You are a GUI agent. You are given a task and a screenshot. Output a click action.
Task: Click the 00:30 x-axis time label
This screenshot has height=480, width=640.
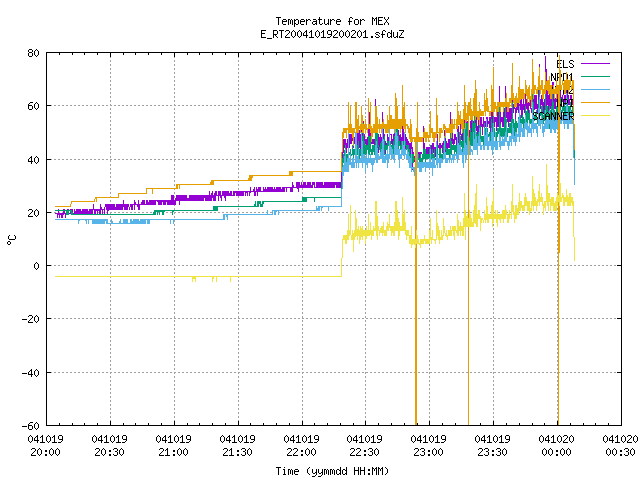[x=620, y=452]
